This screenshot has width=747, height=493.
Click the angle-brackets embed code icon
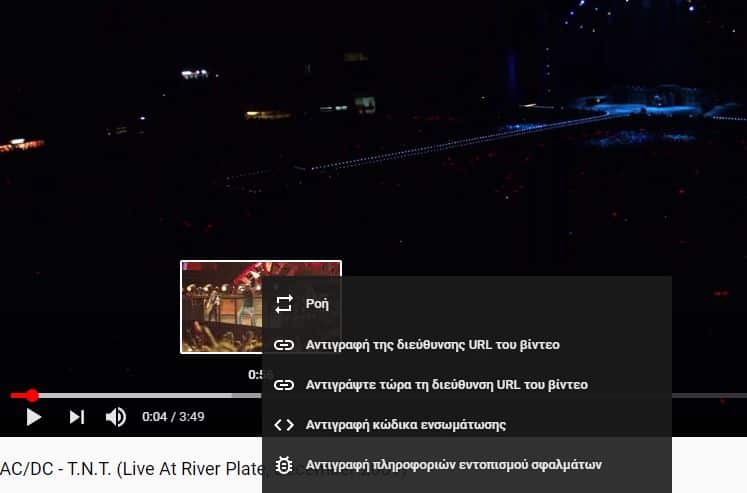point(284,424)
